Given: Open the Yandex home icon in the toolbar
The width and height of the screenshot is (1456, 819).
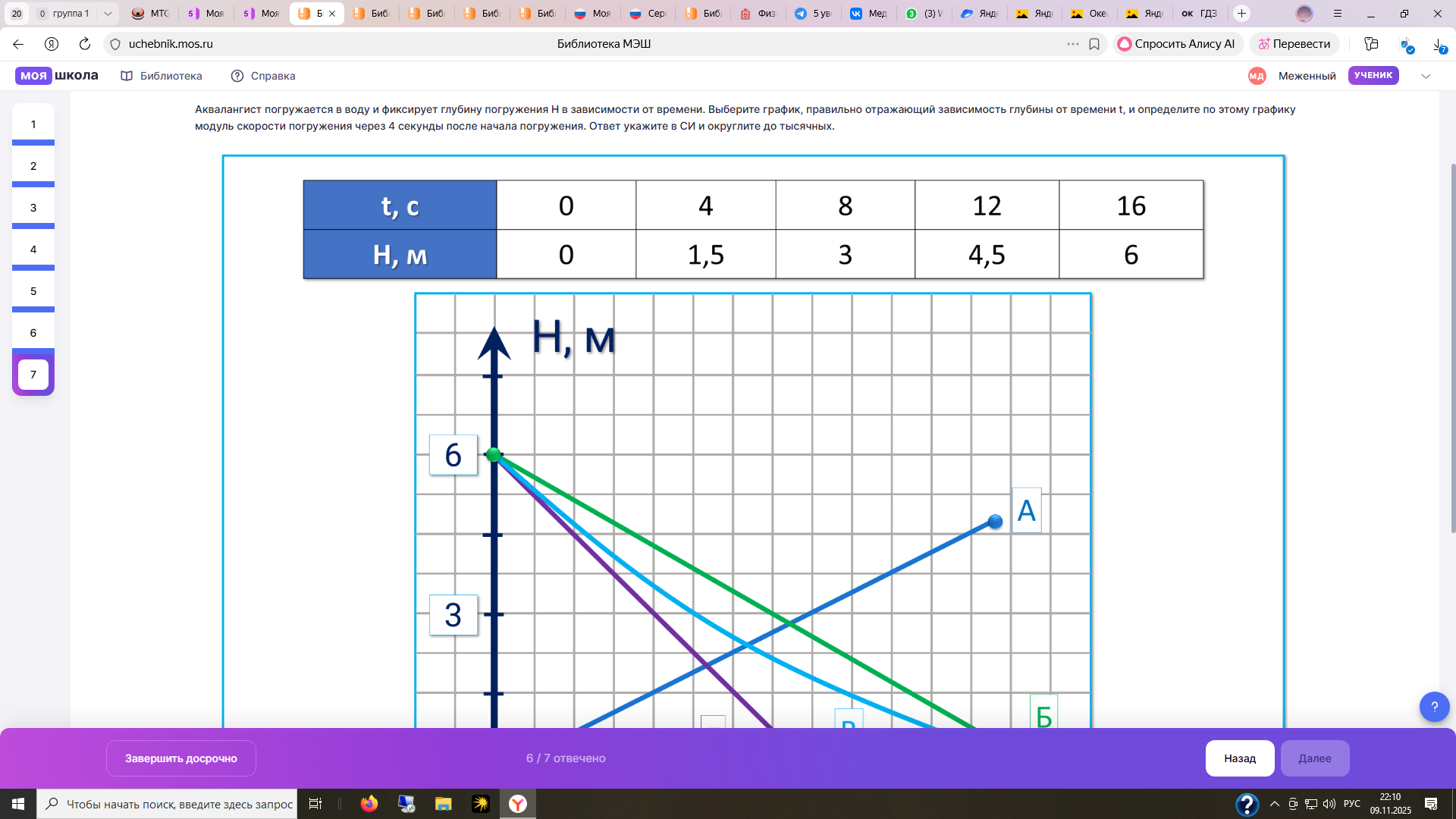Looking at the screenshot, I should (x=52, y=44).
